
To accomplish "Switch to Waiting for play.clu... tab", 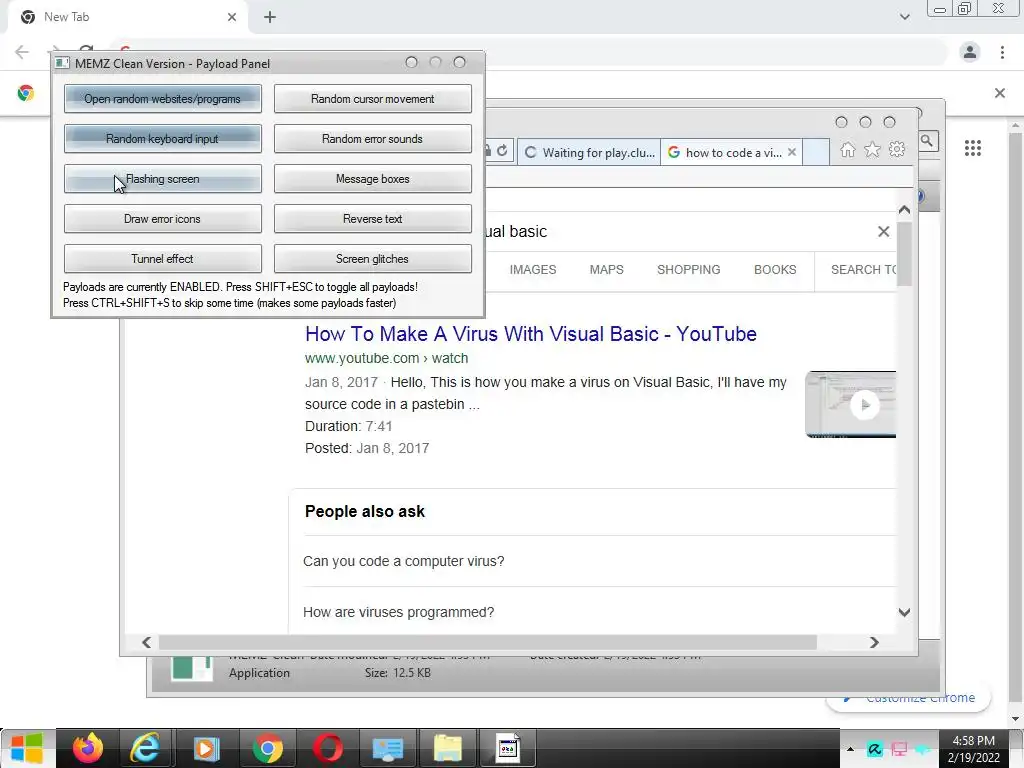I will click(590, 153).
